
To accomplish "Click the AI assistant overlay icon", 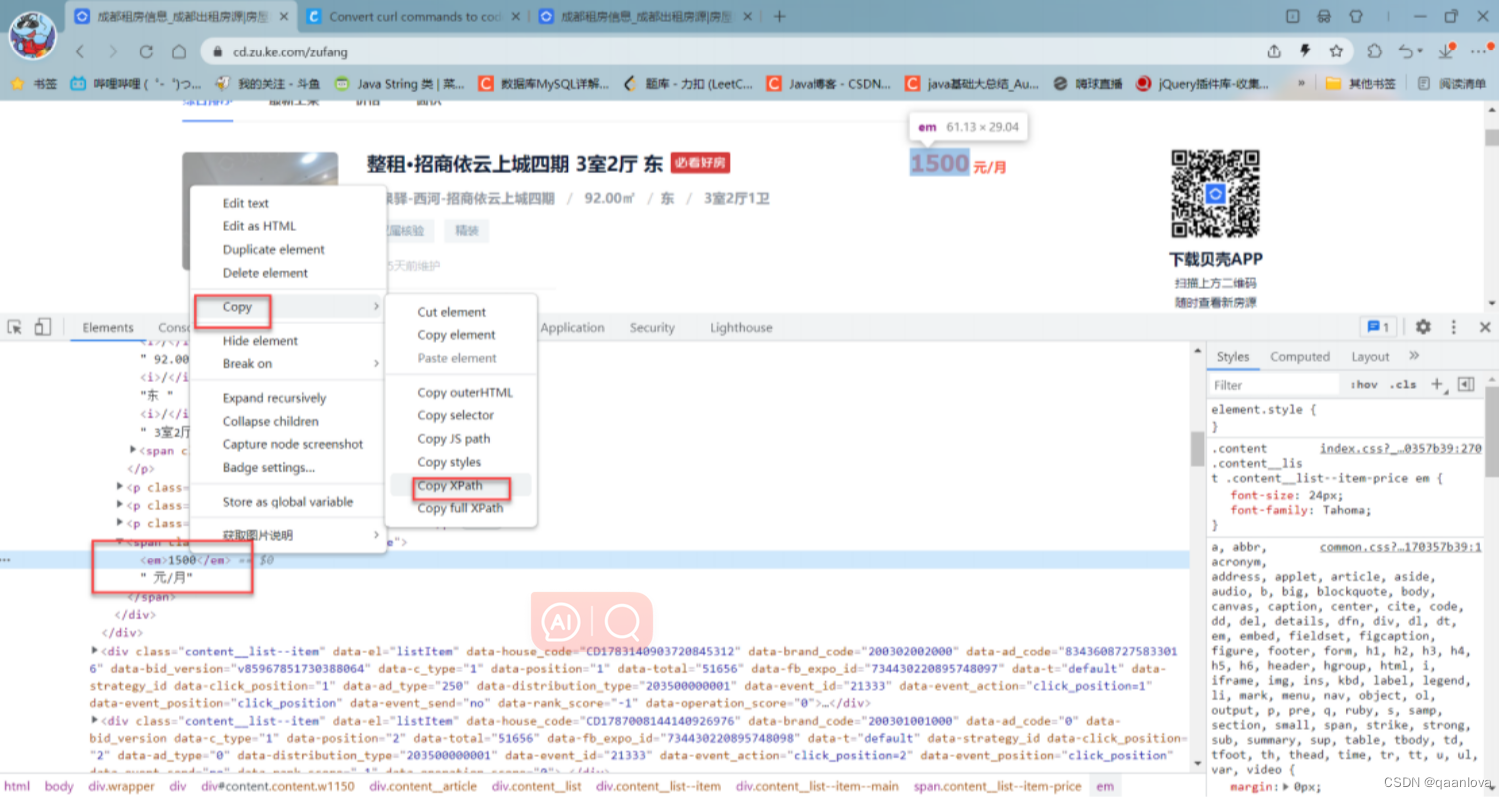I will (x=560, y=623).
